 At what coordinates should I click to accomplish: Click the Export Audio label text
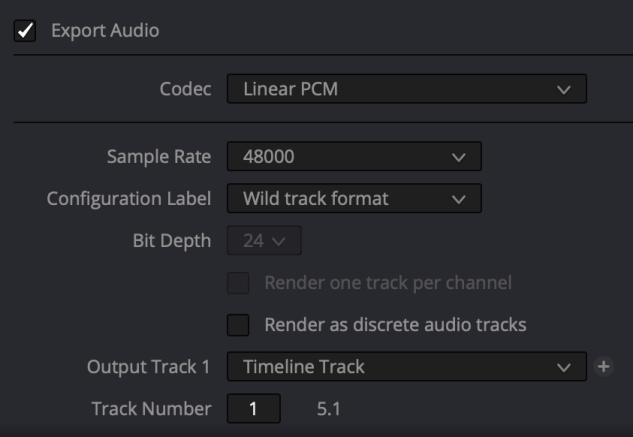(x=105, y=30)
